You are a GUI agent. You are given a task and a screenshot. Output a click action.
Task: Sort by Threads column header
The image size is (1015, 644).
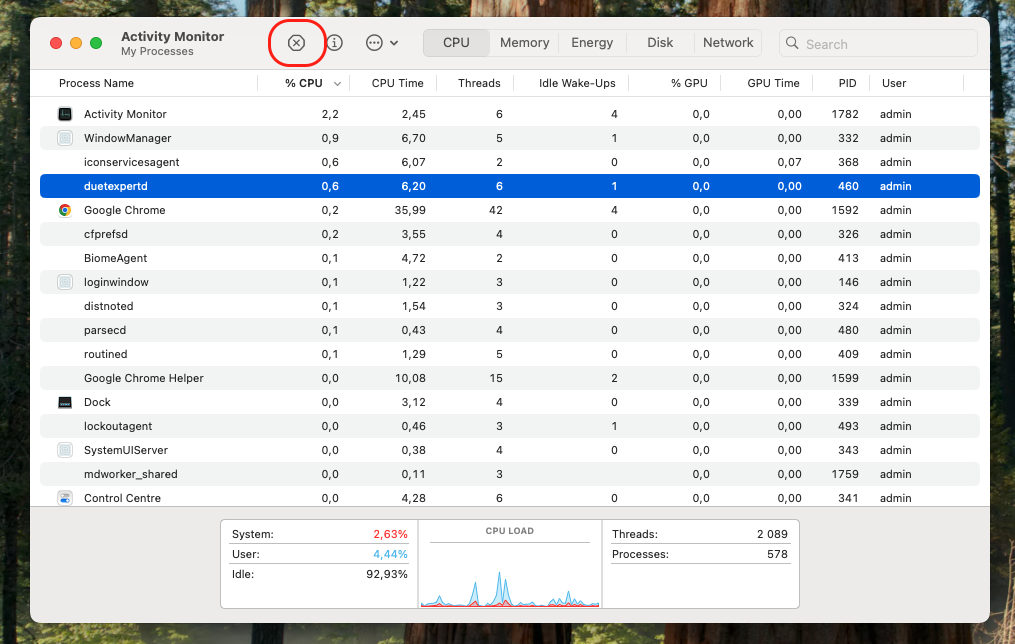tap(479, 83)
